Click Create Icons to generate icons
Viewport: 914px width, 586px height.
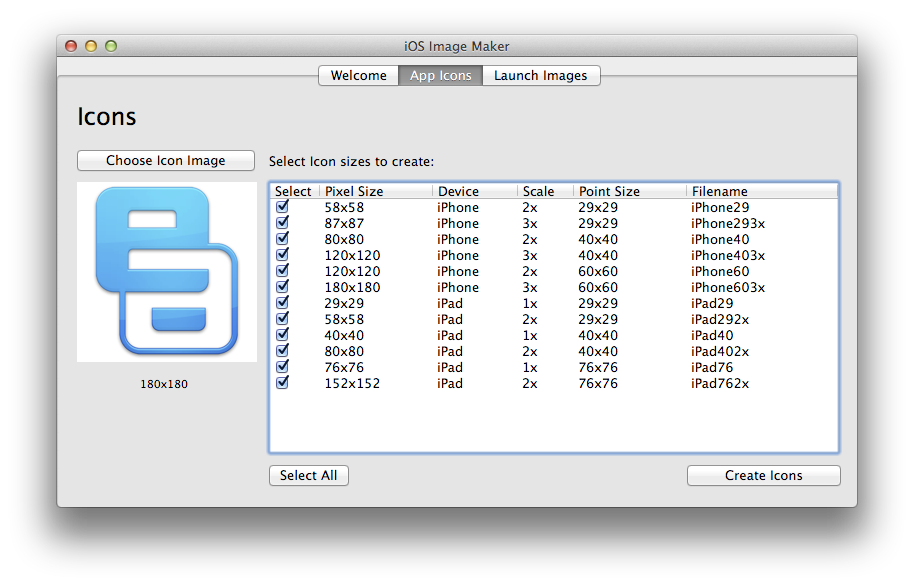(763, 475)
